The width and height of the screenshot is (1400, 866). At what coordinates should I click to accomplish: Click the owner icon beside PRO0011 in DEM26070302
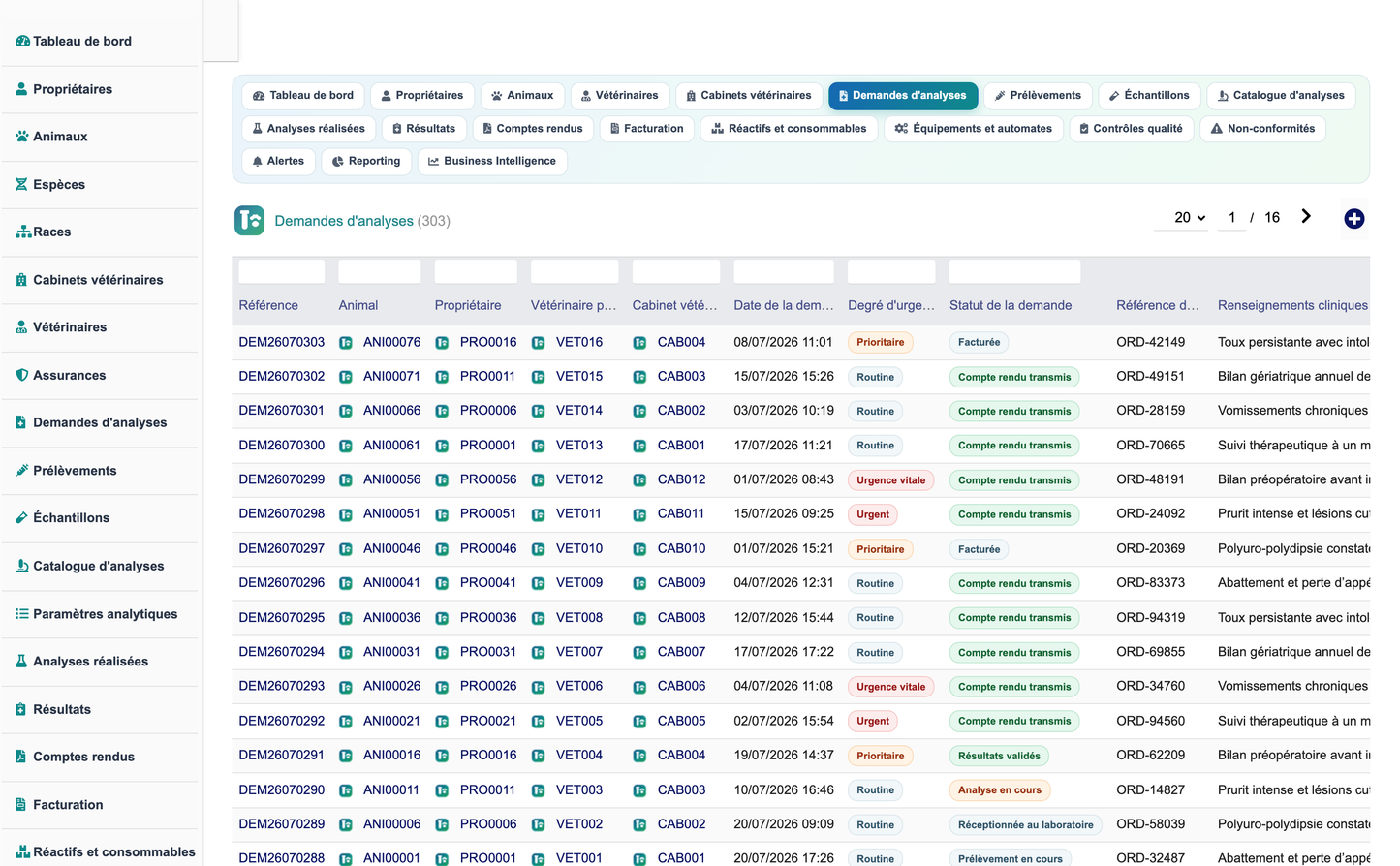(x=442, y=377)
